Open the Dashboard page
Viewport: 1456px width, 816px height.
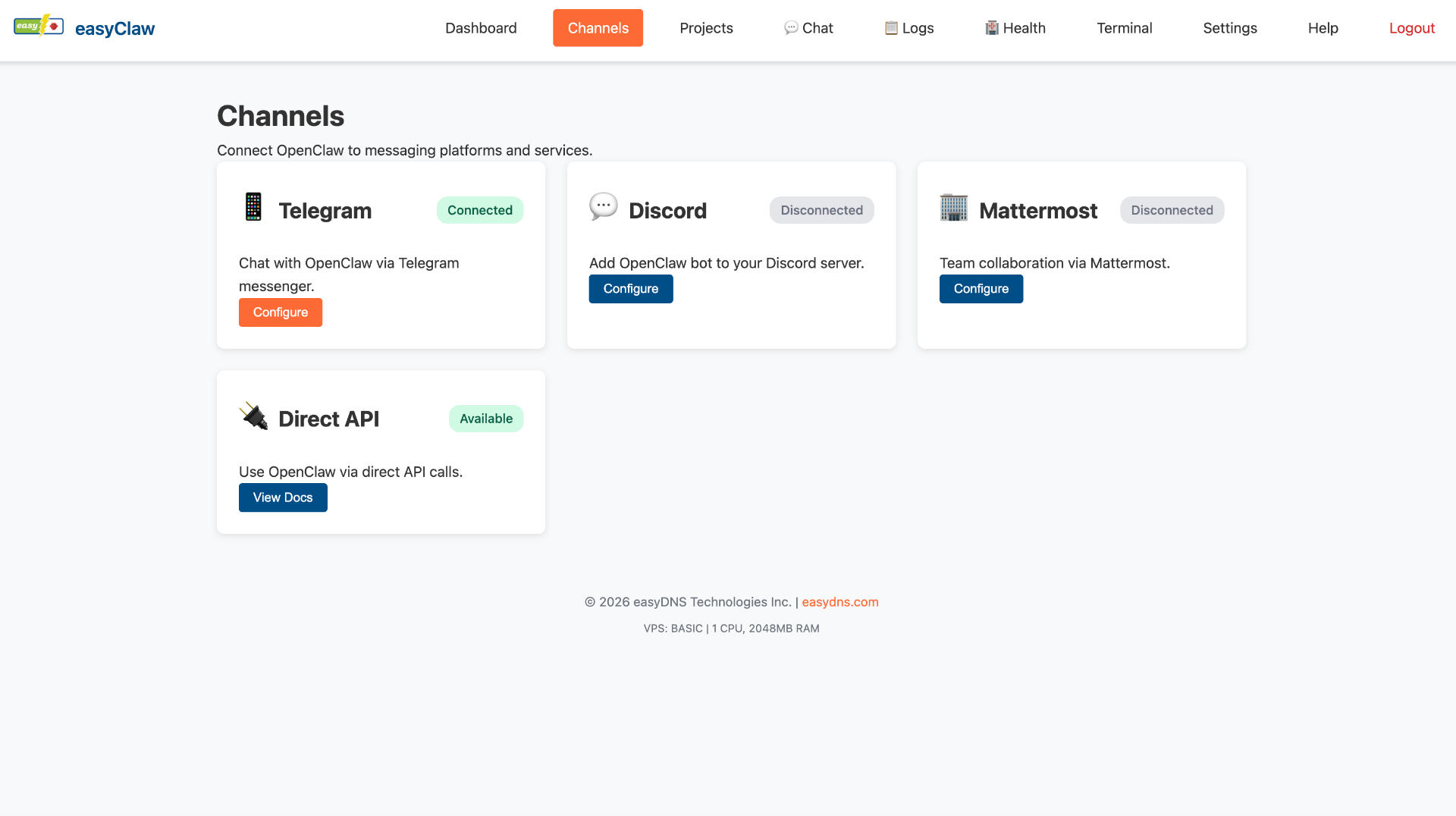coord(481,28)
